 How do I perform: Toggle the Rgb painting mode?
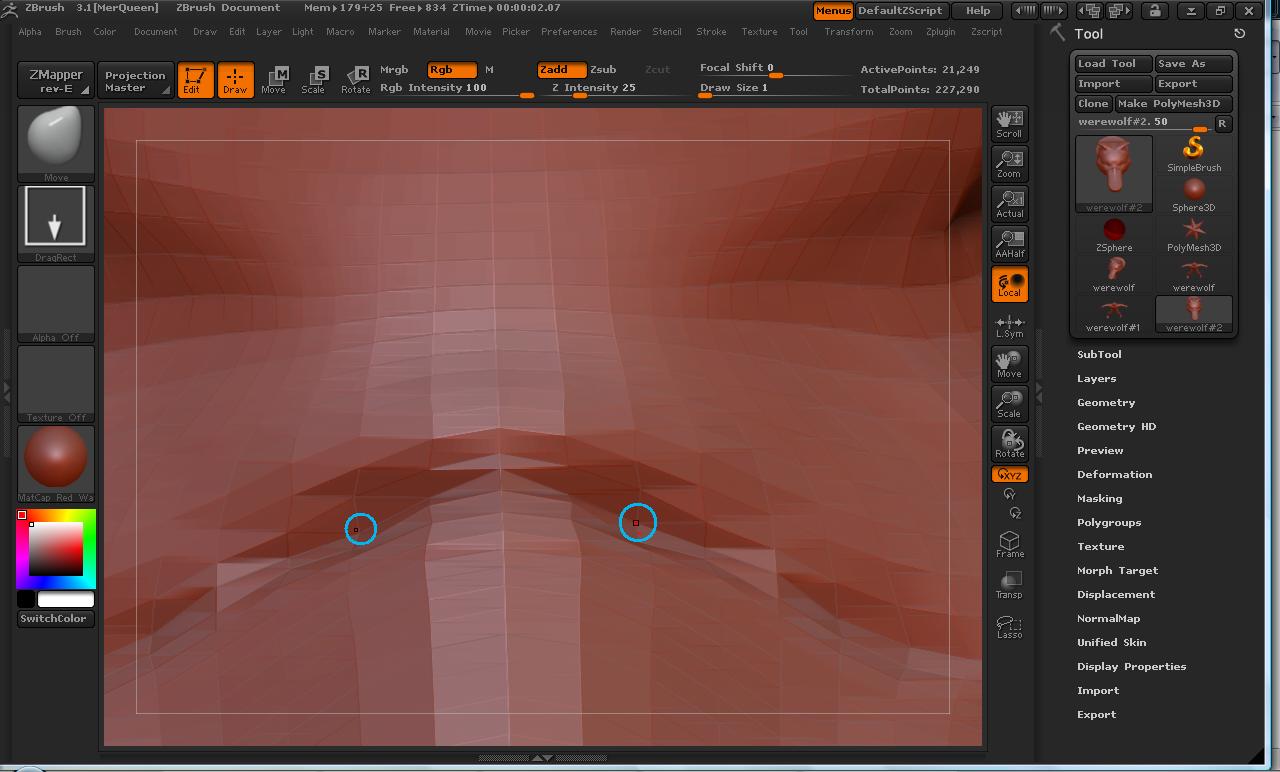tap(451, 69)
